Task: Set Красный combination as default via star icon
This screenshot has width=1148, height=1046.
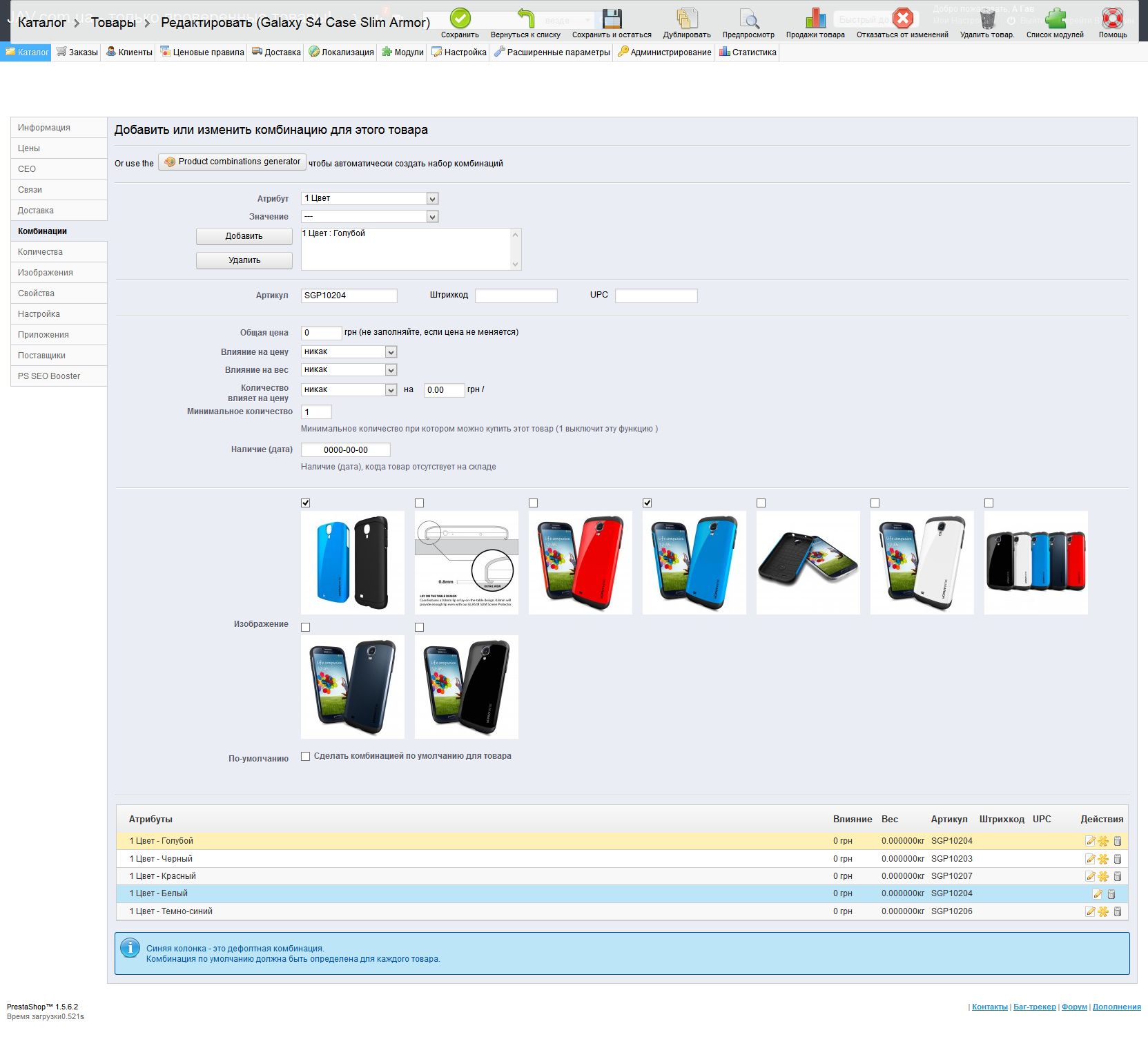Action: point(1103,876)
